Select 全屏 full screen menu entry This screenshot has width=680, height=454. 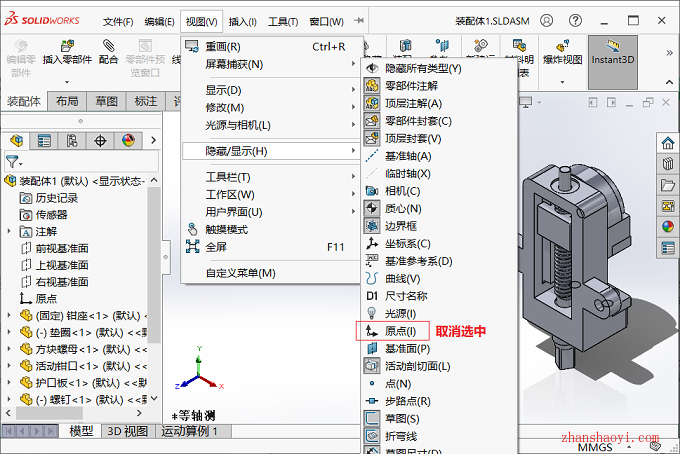[x=216, y=246]
